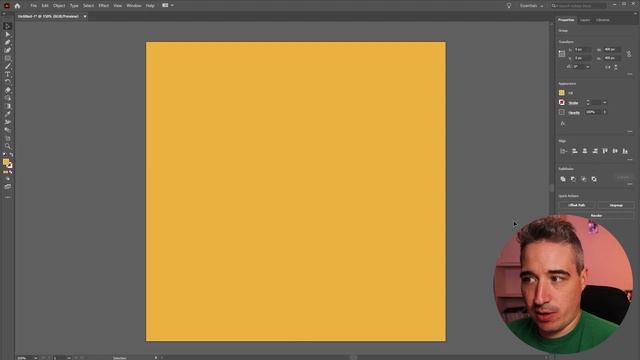
Task: Open the Effect menu
Action: click(x=103, y=6)
